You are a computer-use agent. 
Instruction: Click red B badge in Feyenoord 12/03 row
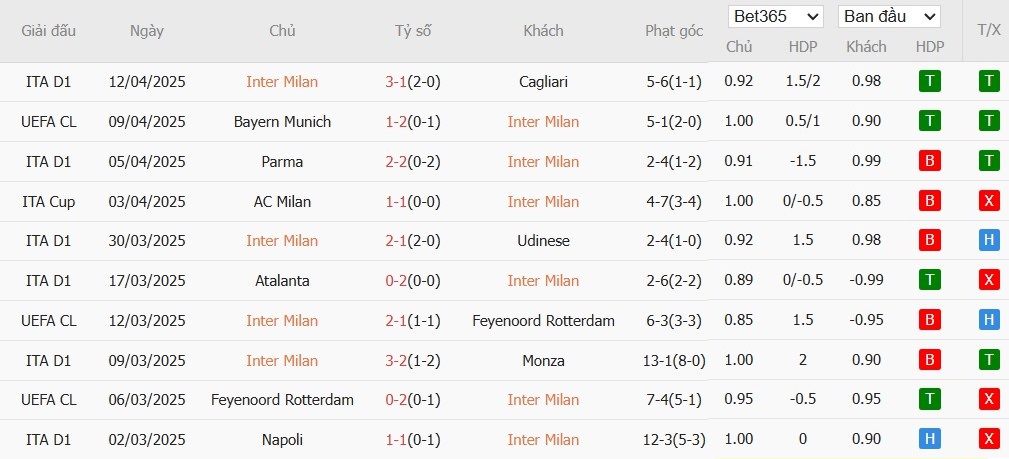coord(930,321)
